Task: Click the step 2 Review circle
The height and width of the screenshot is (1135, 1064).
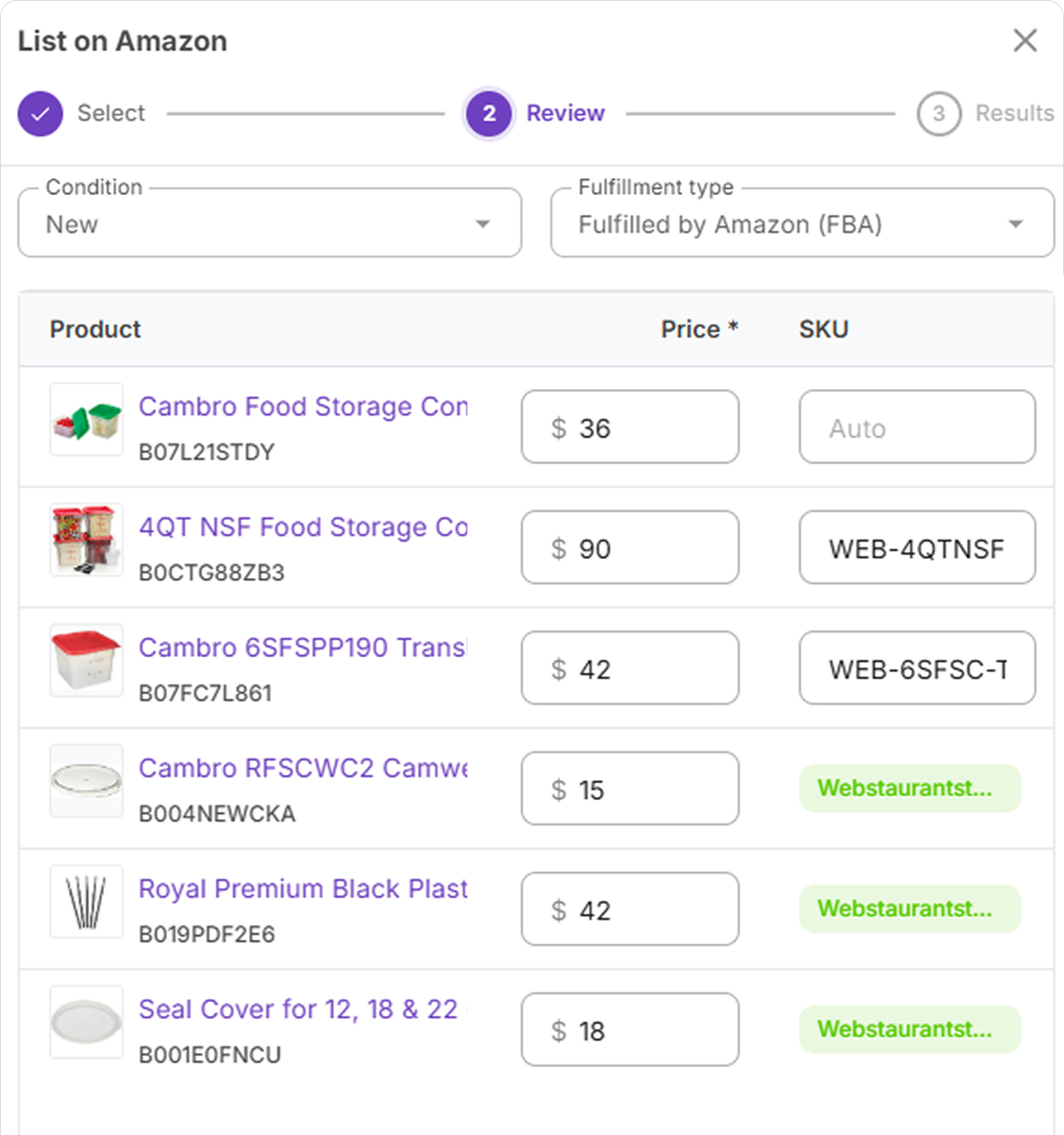Action: tap(489, 114)
